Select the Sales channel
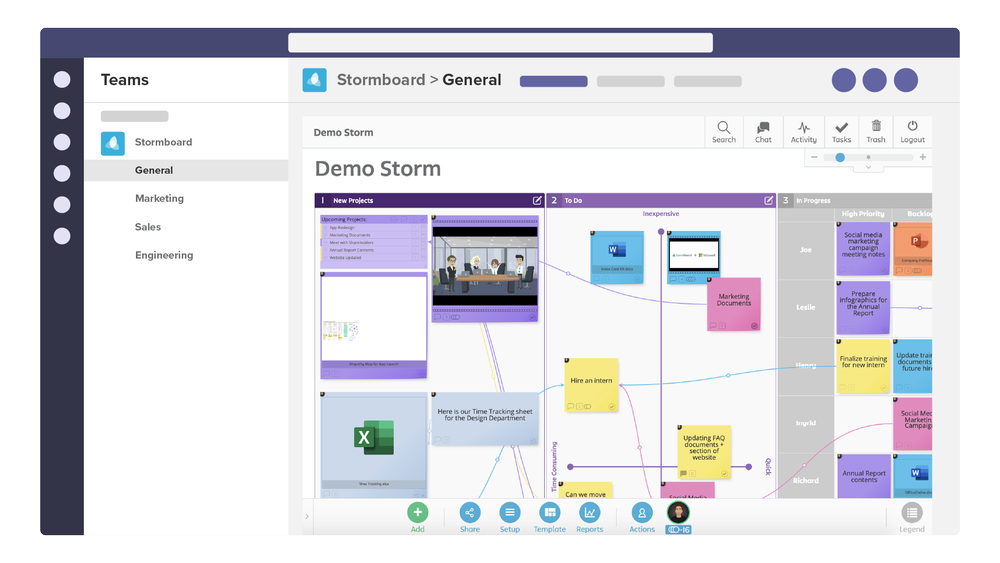This screenshot has height=563, width=1000. click(x=148, y=227)
